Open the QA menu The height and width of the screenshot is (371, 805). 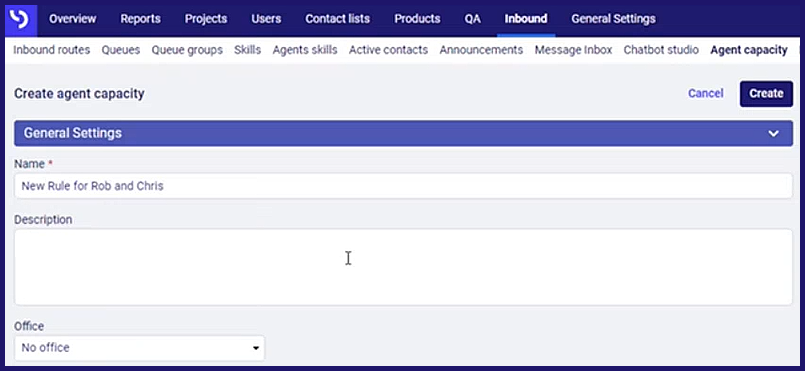tap(472, 19)
